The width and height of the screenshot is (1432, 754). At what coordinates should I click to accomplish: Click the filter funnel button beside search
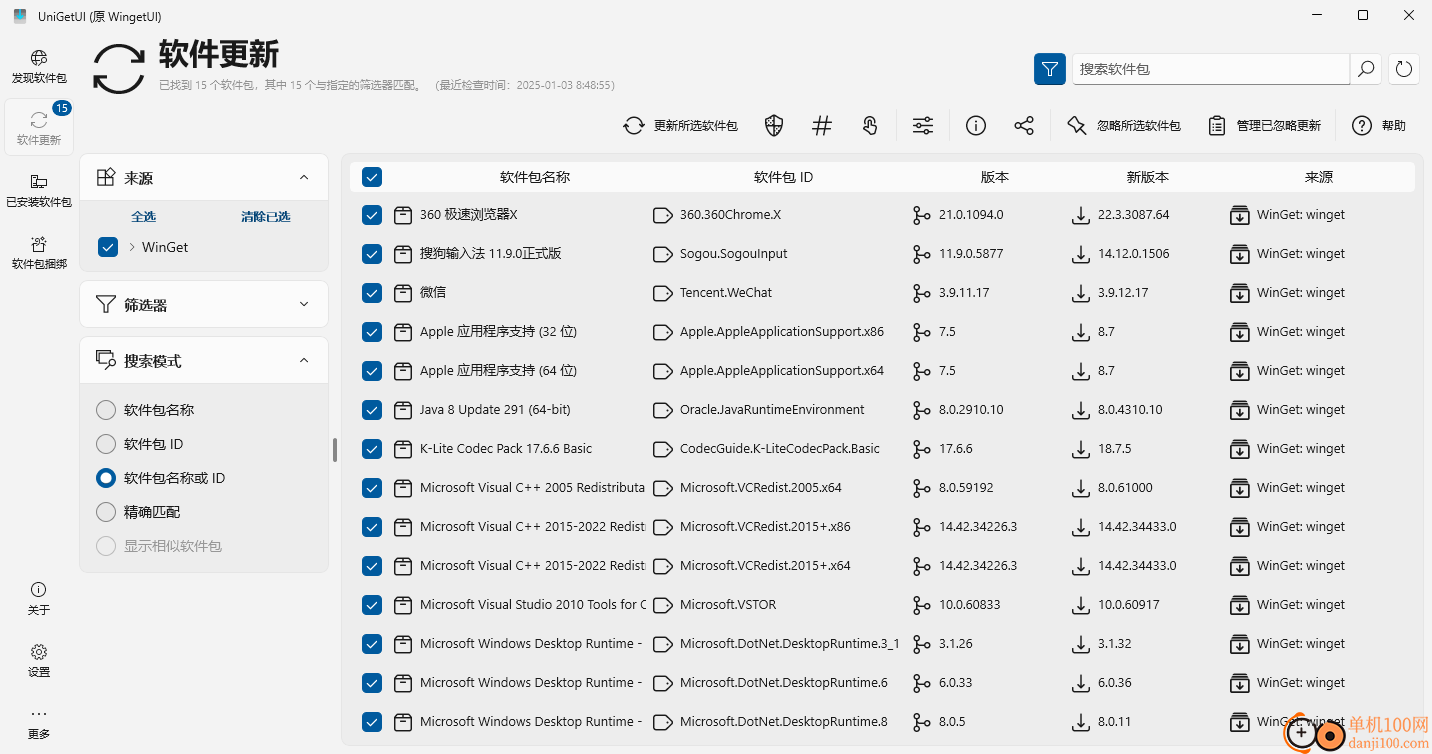click(1049, 69)
